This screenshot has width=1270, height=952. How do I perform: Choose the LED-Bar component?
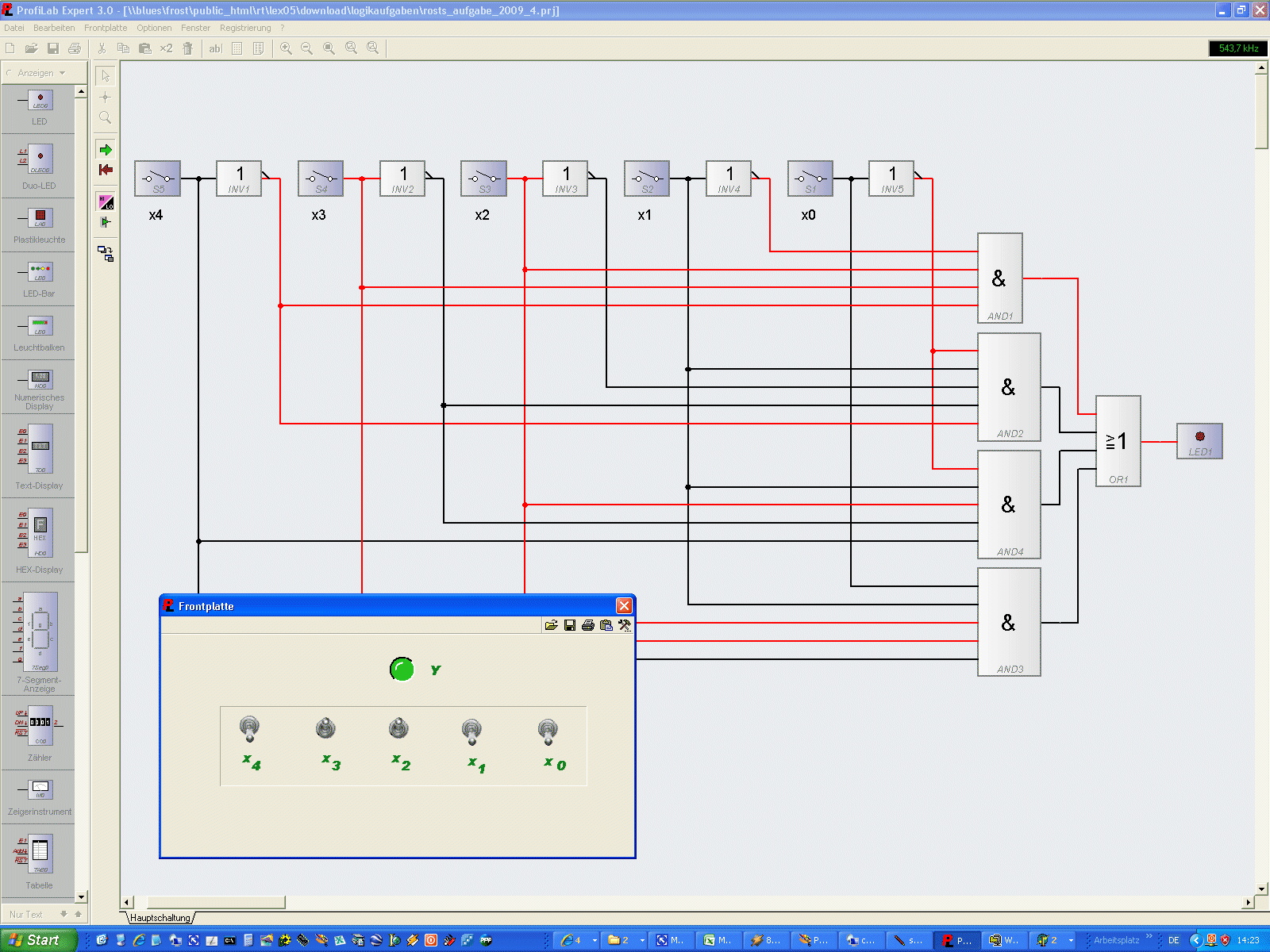39,279
